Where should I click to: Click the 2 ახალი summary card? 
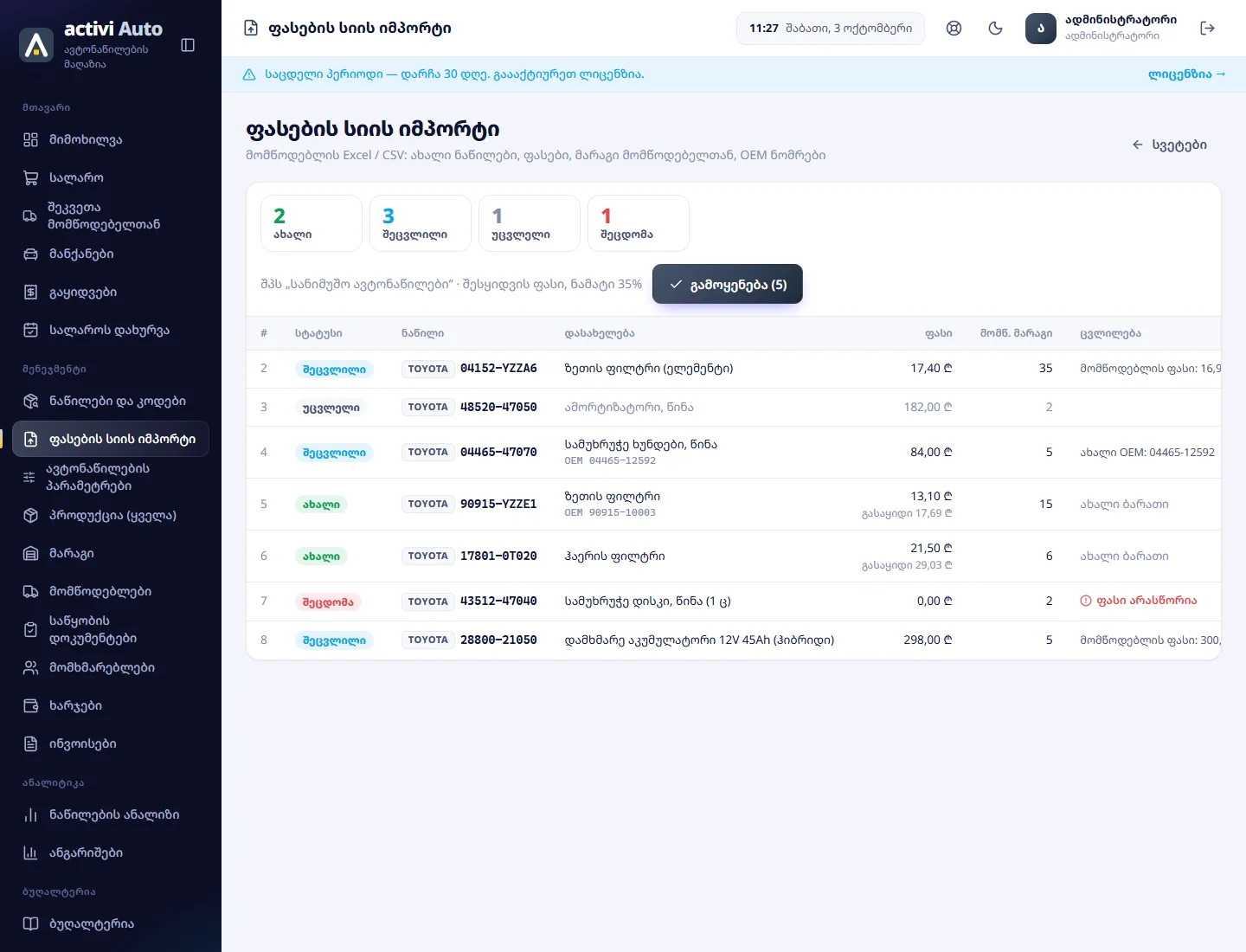click(311, 223)
